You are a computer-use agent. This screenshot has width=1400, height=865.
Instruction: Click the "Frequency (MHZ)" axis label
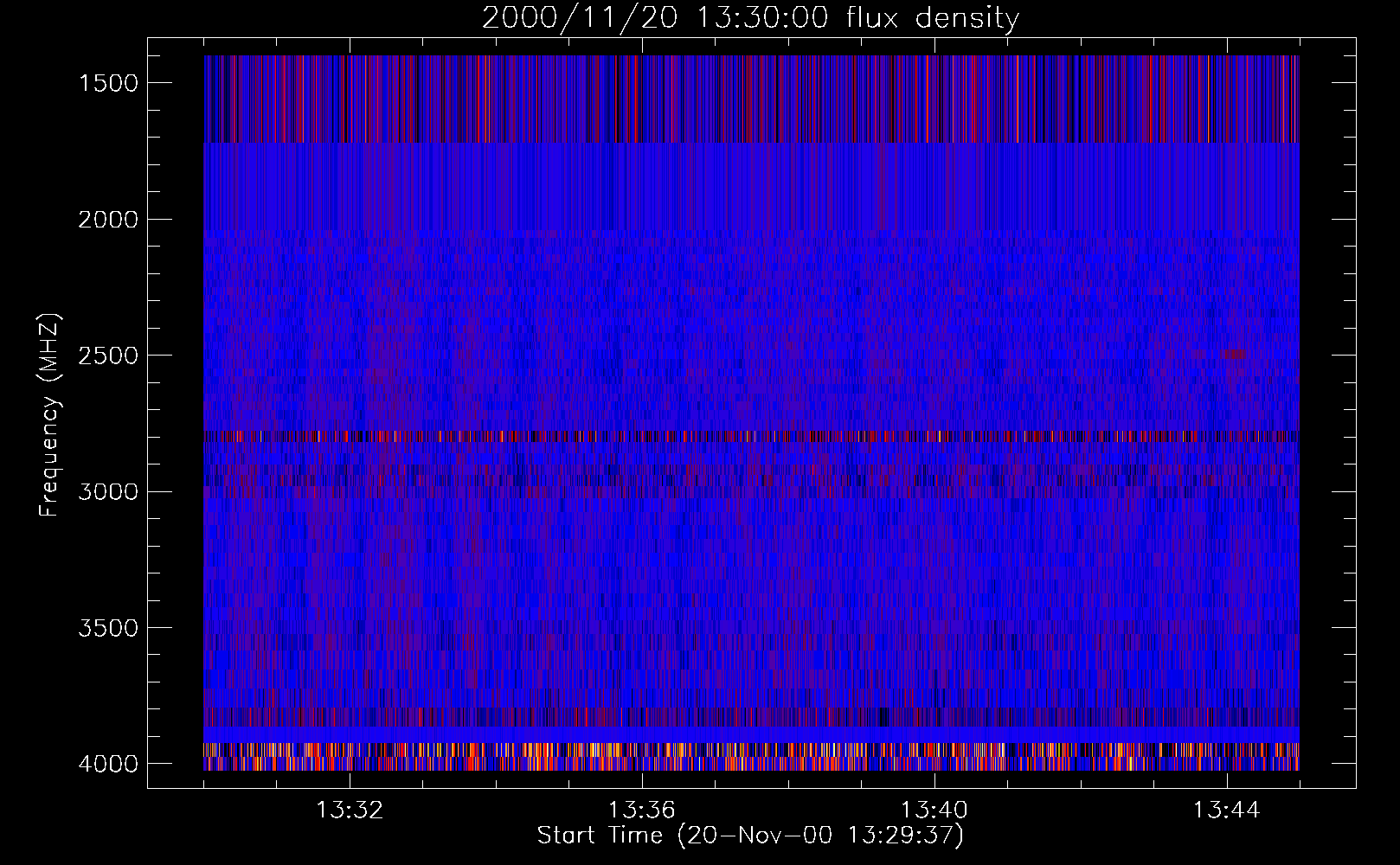[48, 415]
